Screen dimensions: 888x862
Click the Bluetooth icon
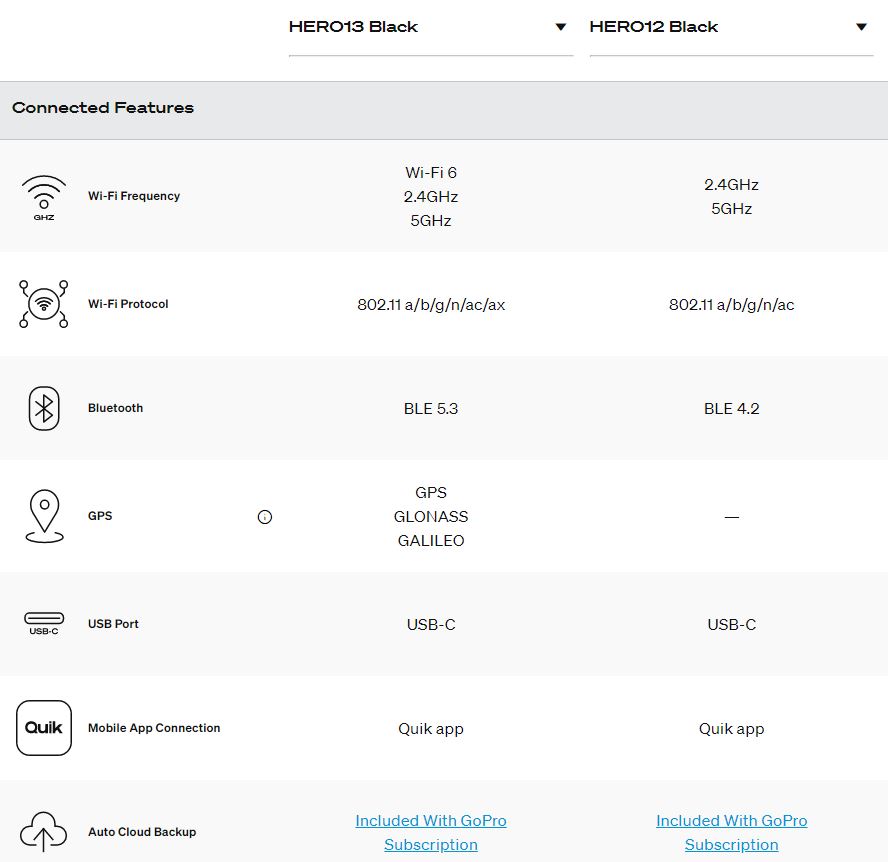pyautogui.click(x=44, y=408)
